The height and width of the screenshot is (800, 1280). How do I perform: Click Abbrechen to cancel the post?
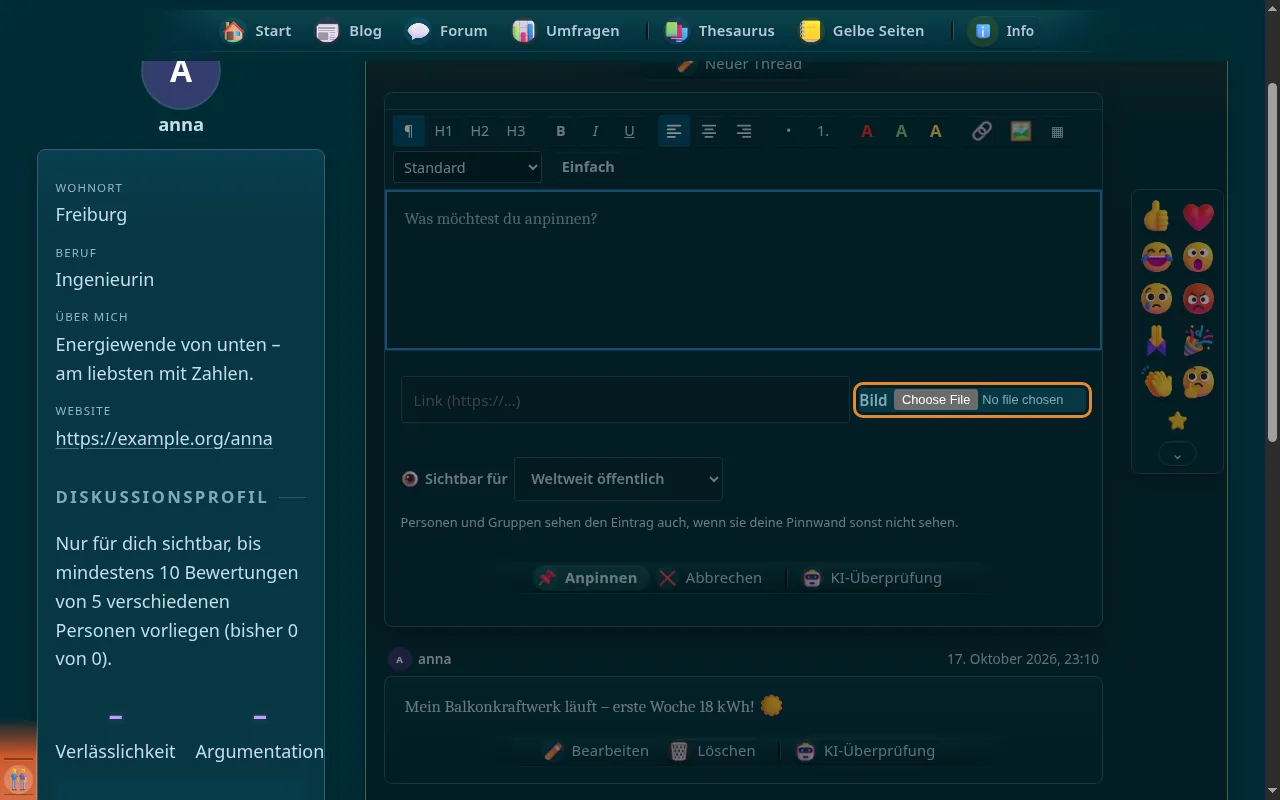point(711,578)
